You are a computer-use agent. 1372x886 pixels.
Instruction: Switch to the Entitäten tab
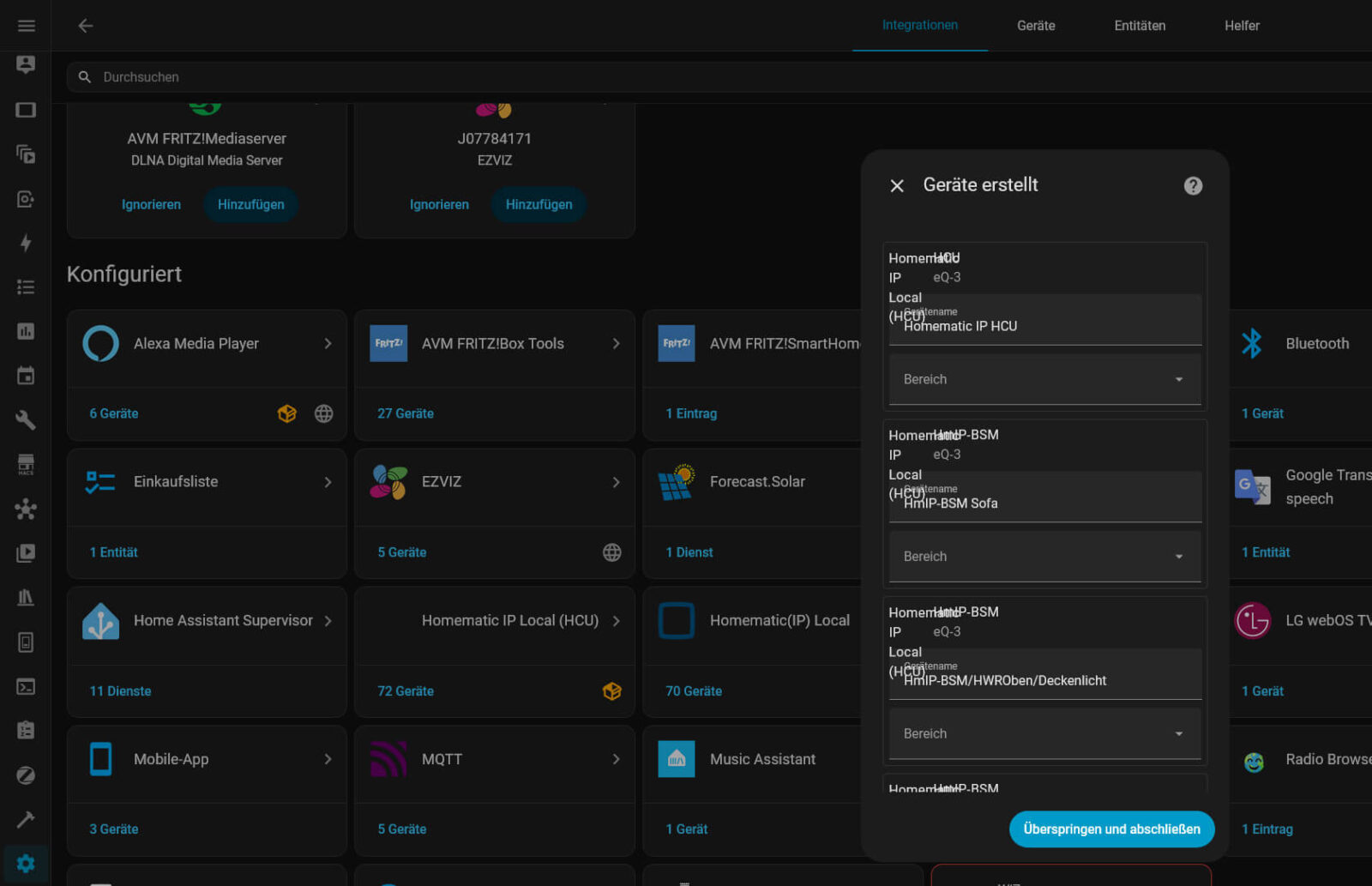point(1140,26)
